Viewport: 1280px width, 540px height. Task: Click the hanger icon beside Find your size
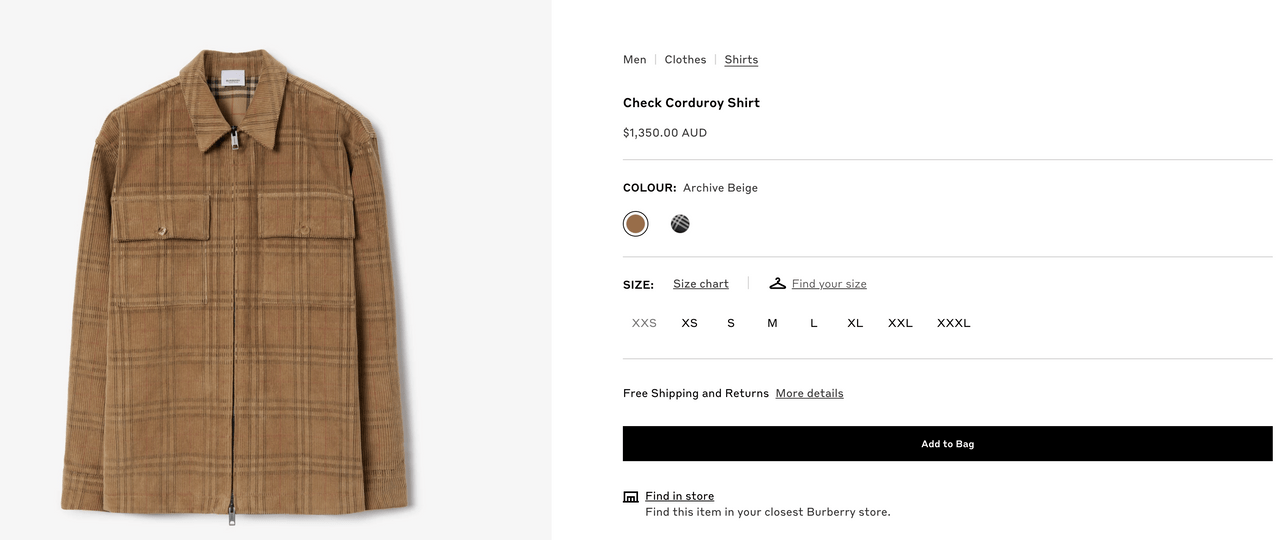click(x=777, y=283)
